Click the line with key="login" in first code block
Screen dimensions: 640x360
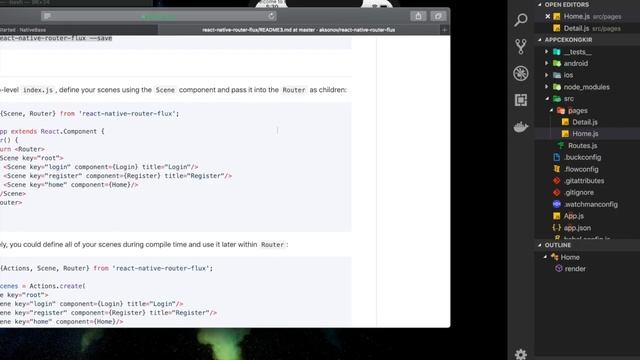[x=101, y=167]
